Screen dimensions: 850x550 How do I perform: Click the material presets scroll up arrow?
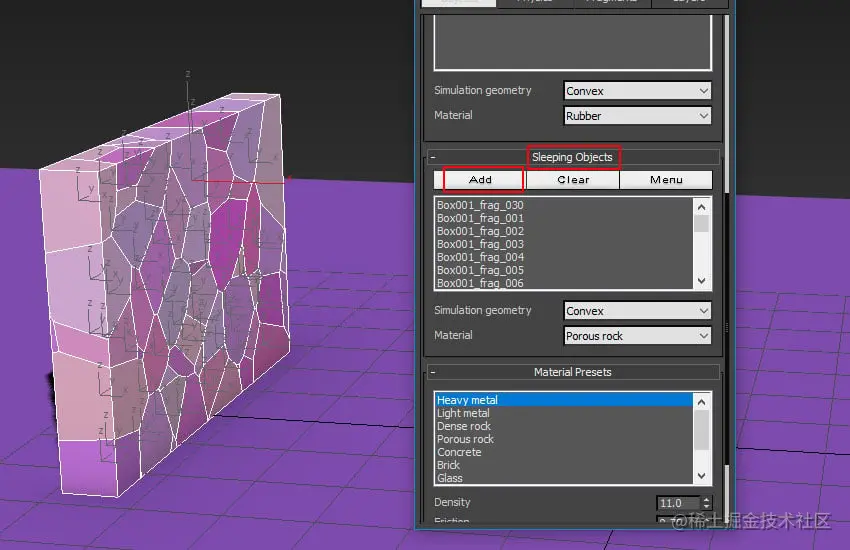coord(701,402)
